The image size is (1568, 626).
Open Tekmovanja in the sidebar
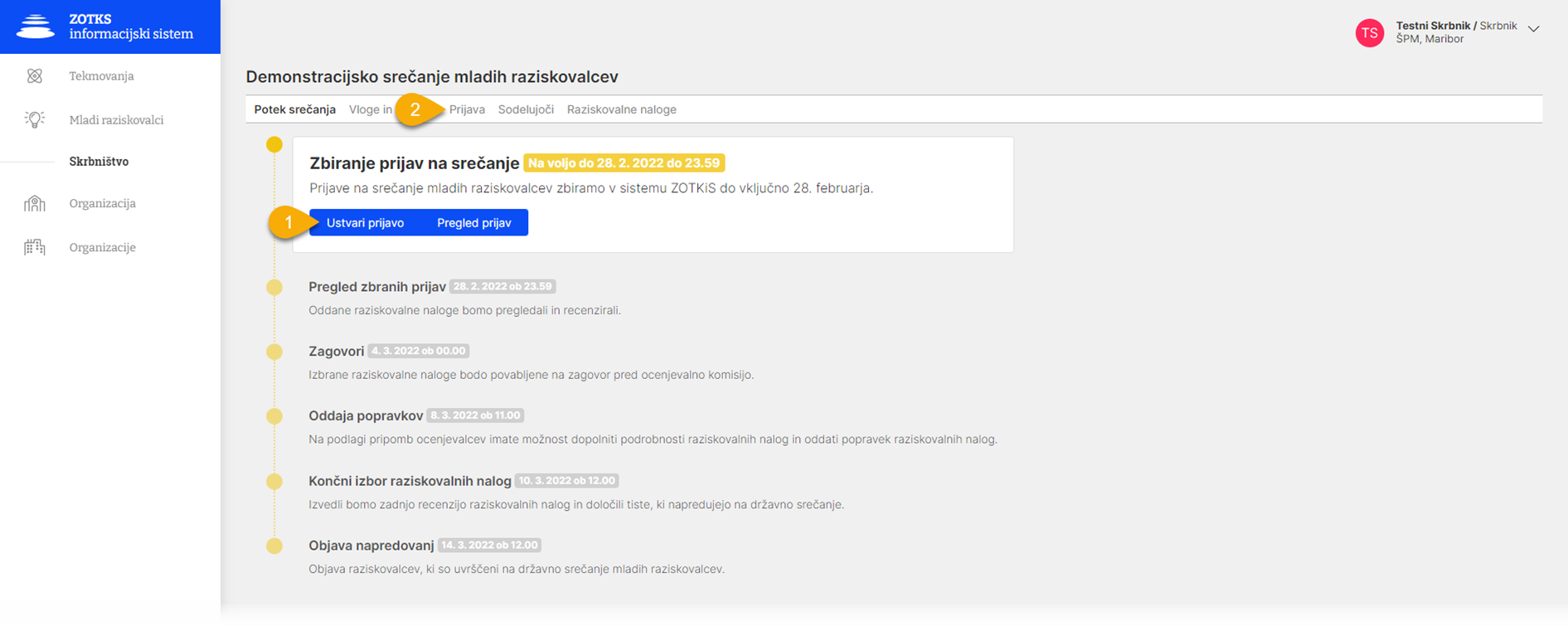[101, 76]
